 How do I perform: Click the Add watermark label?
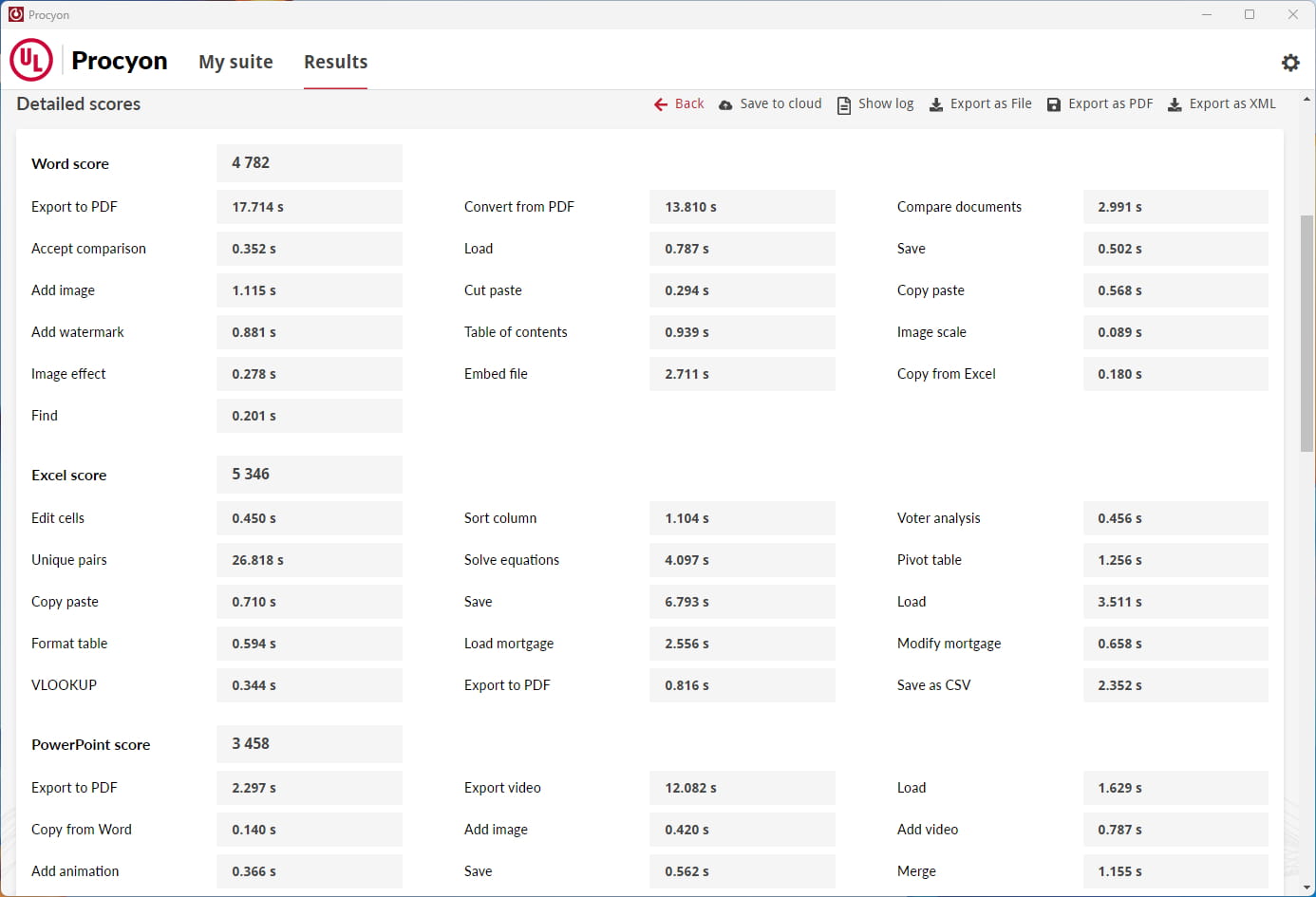click(x=78, y=332)
